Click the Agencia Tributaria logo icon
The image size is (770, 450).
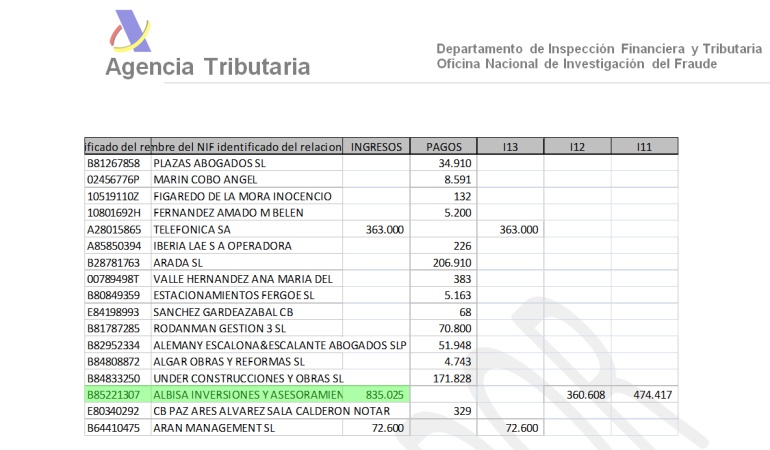click(x=130, y=31)
